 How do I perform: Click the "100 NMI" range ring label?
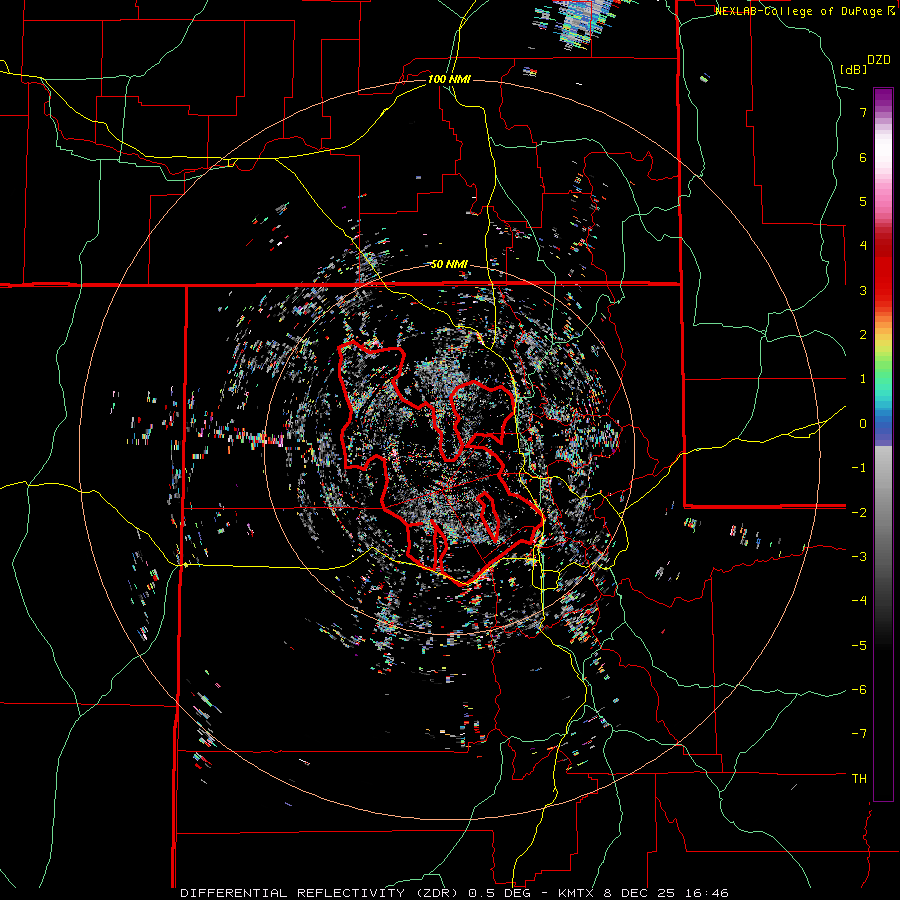coord(449,79)
